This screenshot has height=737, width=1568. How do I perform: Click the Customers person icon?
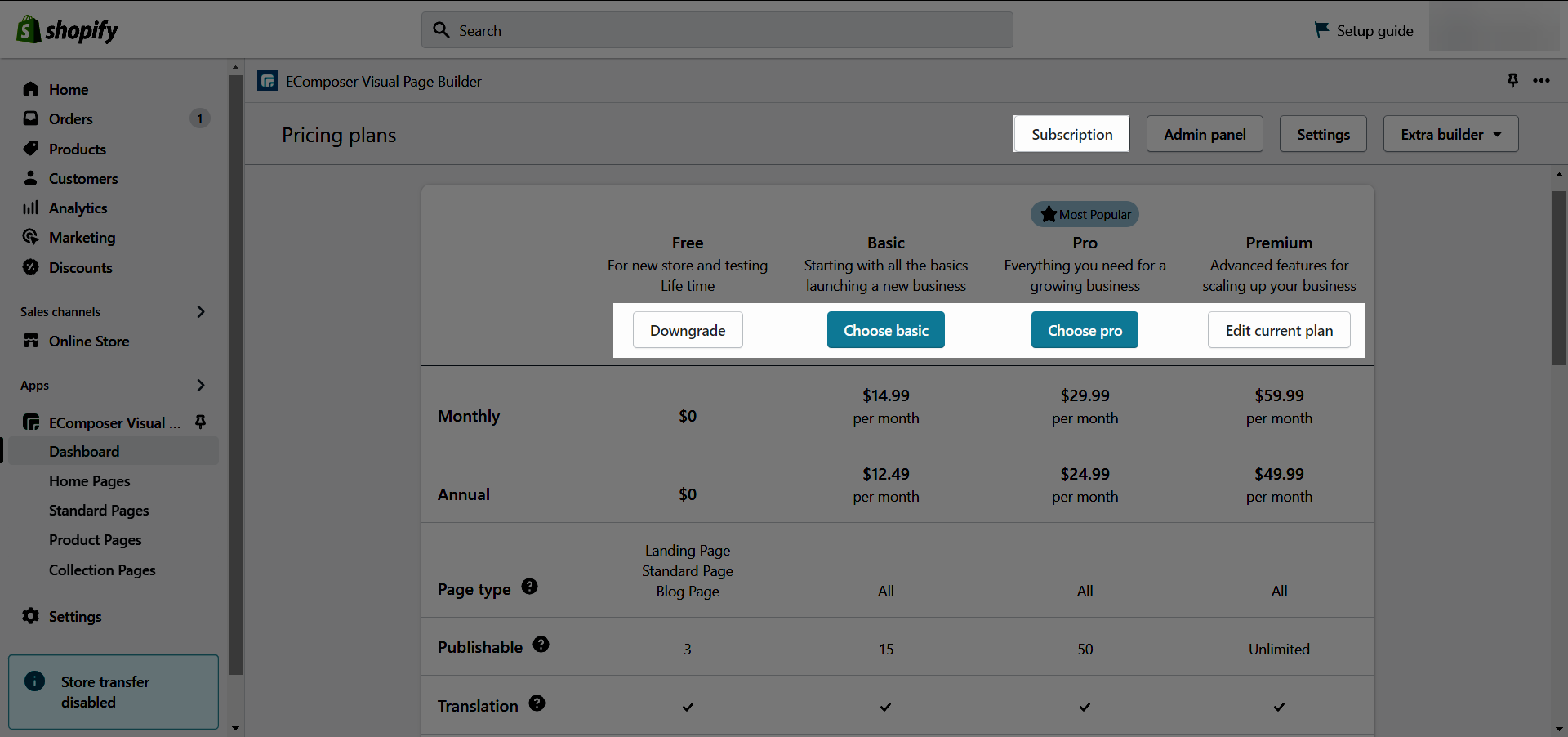pyautogui.click(x=31, y=178)
